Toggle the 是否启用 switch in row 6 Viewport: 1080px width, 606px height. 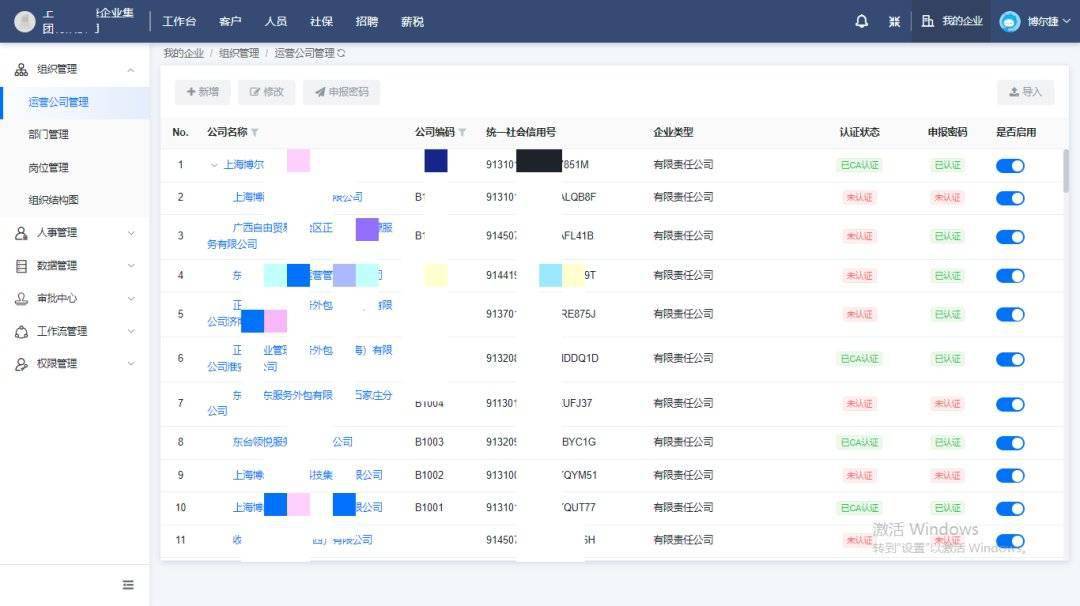point(1010,359)
